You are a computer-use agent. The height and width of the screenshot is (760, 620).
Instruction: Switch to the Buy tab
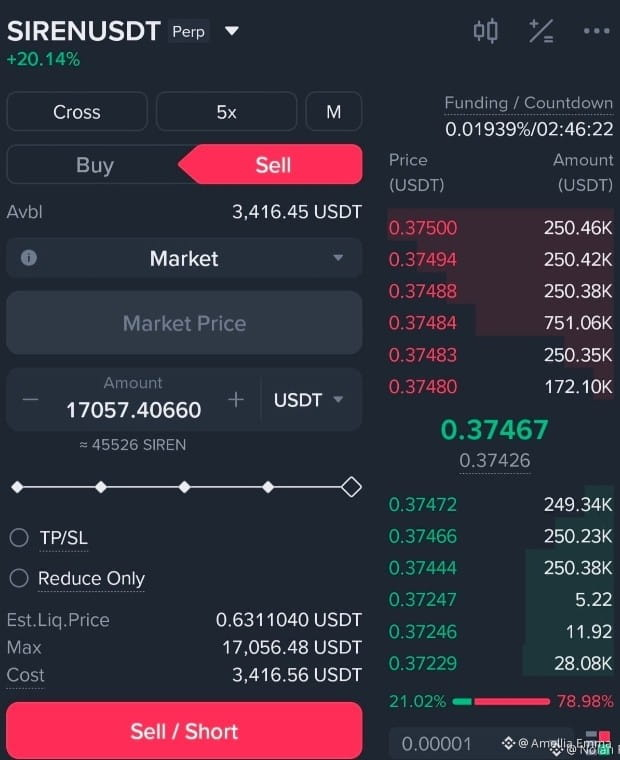95,165
